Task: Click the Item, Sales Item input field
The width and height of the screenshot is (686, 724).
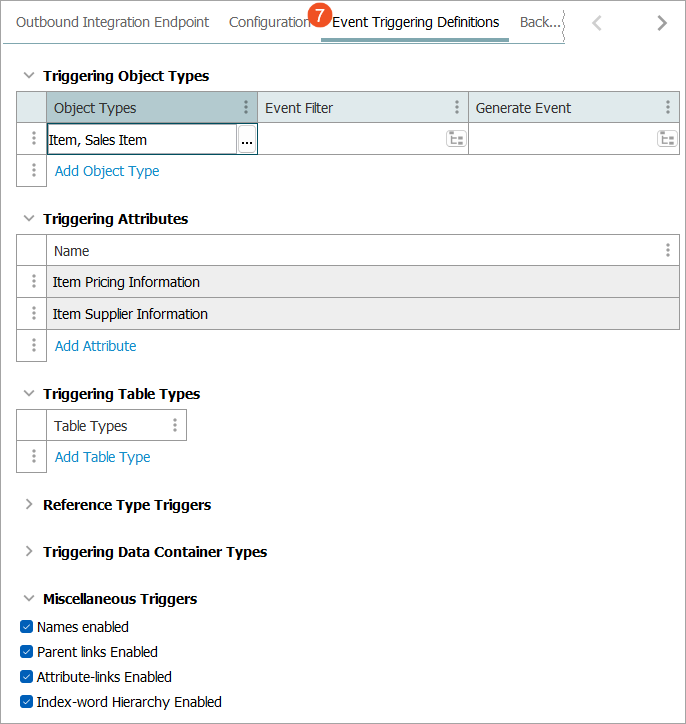Action: [140, 140]
